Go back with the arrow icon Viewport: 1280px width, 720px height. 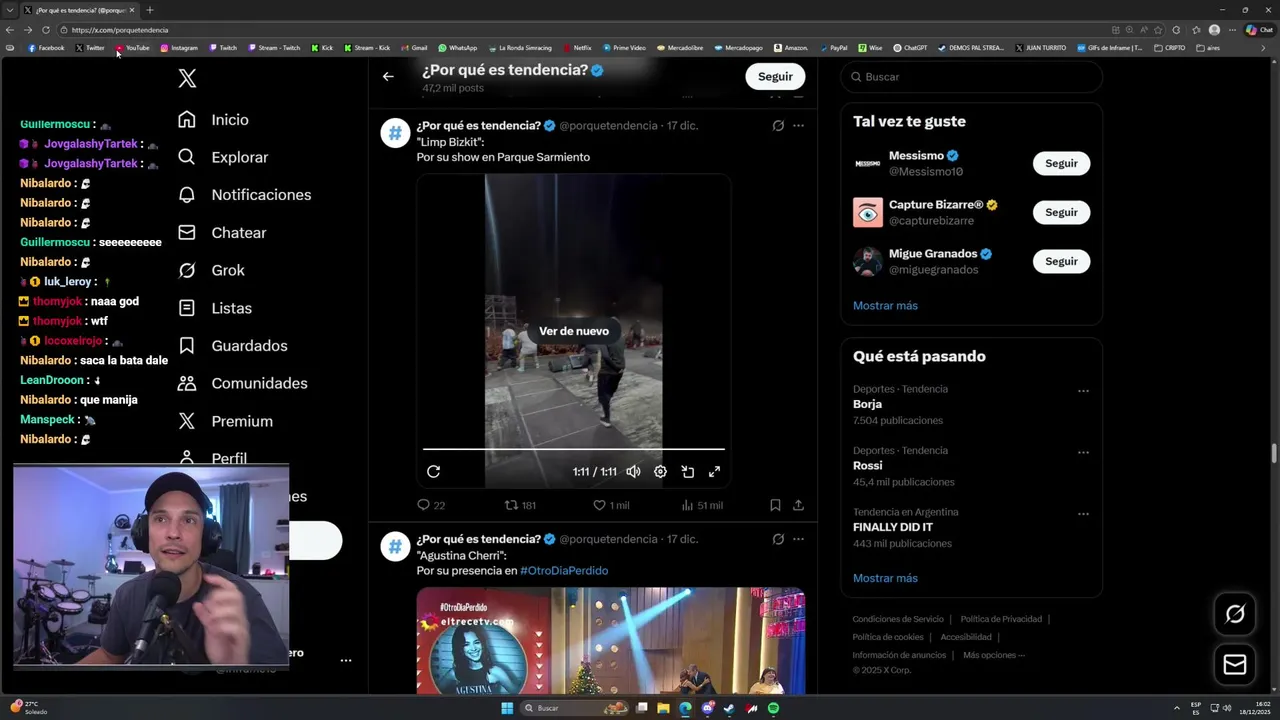388,76
